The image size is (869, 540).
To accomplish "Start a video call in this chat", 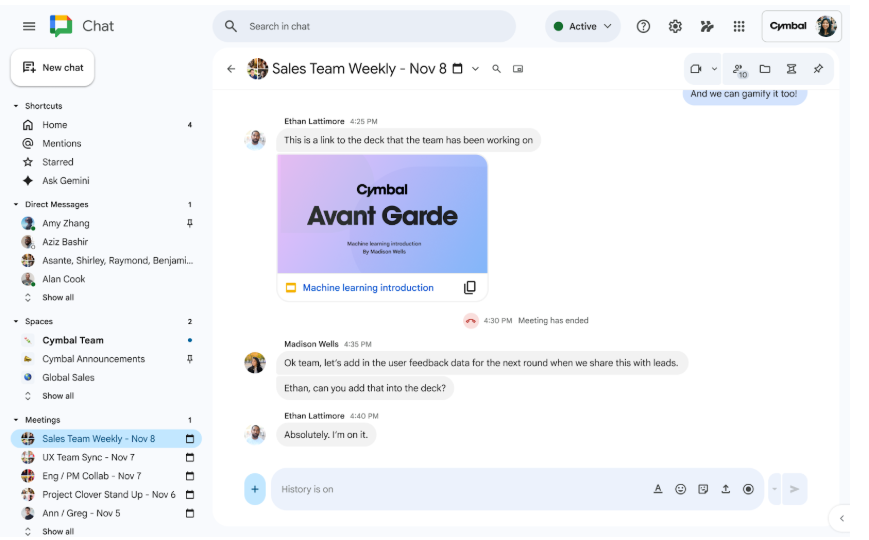I will click(696, 69).
